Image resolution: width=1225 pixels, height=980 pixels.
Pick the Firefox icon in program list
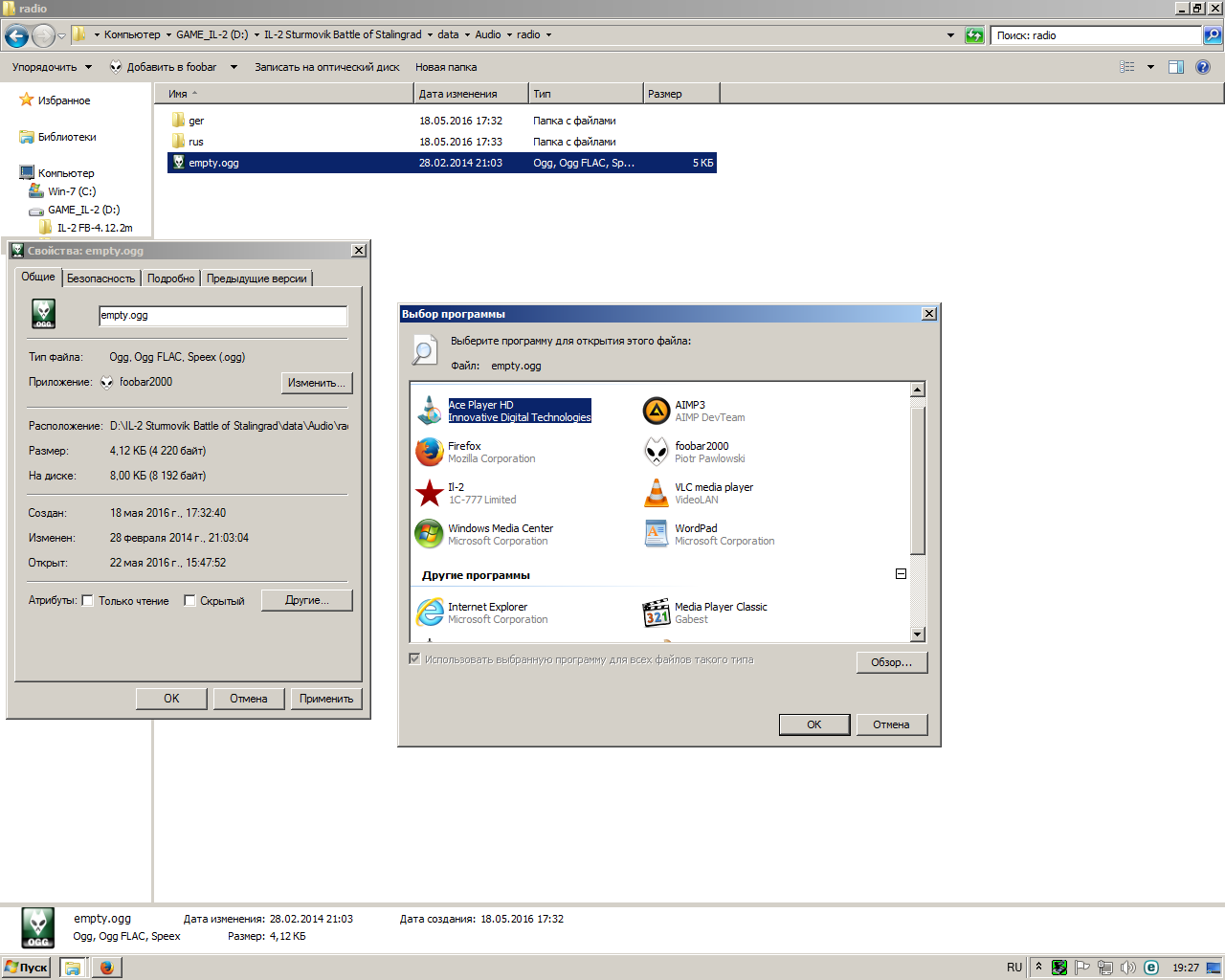430,452
